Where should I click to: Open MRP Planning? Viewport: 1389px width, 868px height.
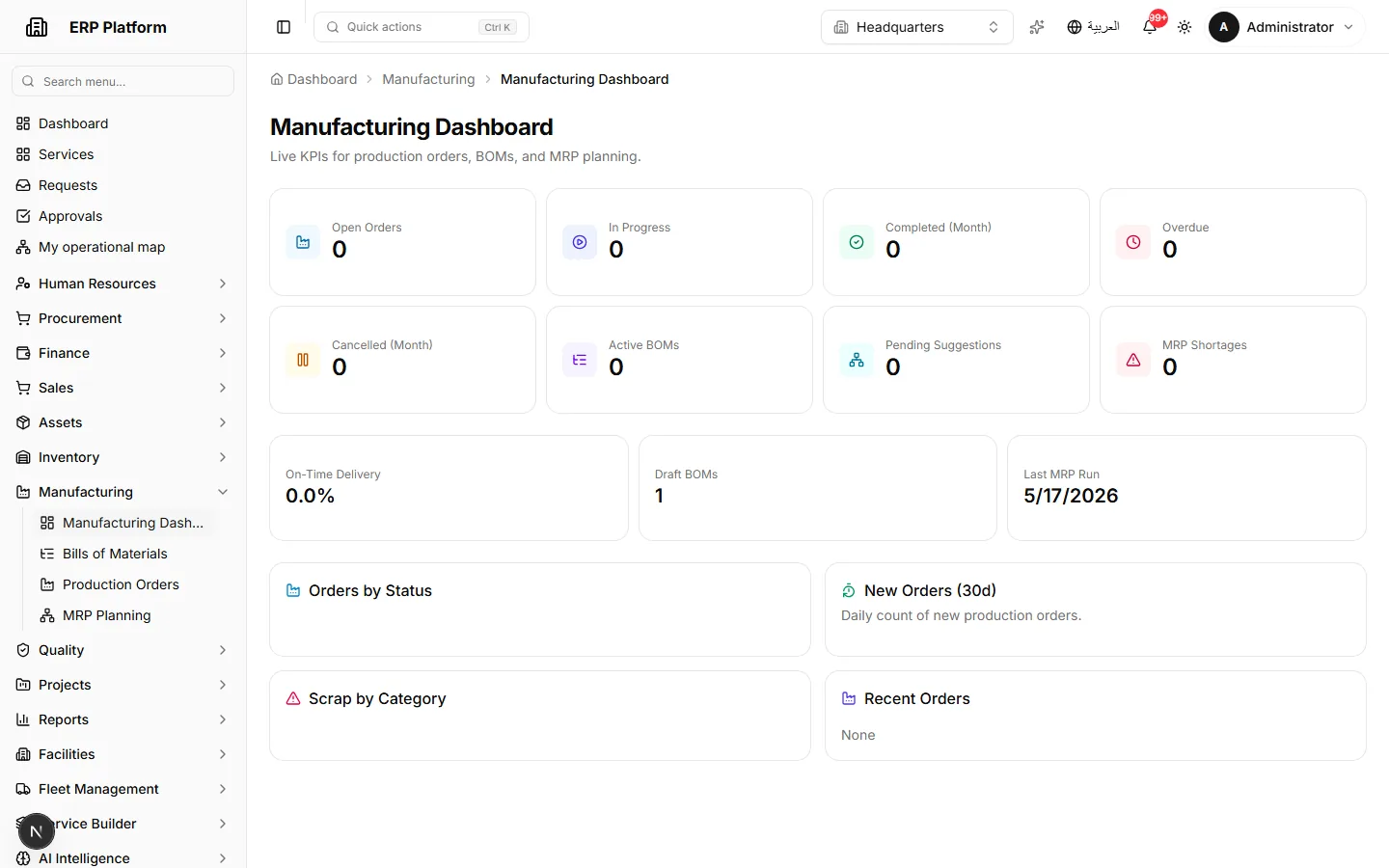[x=123, y=615]
